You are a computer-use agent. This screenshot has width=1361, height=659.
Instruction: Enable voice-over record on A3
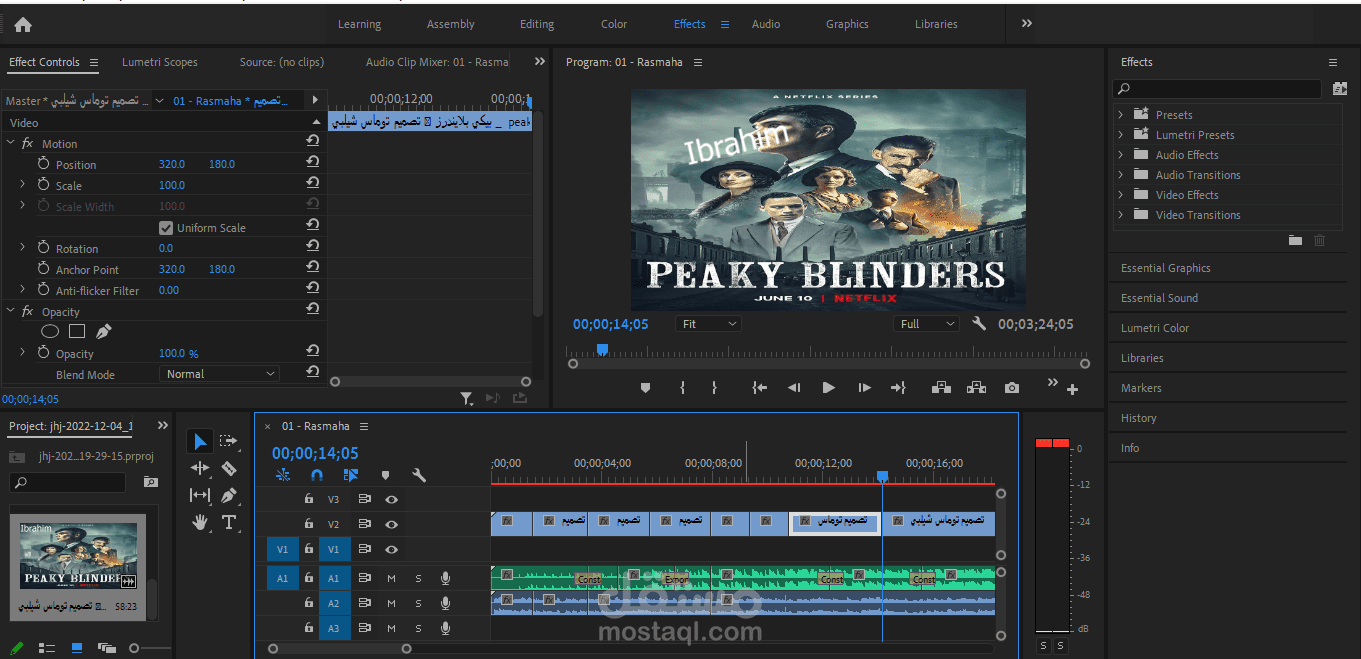click(x=445, y=628)
